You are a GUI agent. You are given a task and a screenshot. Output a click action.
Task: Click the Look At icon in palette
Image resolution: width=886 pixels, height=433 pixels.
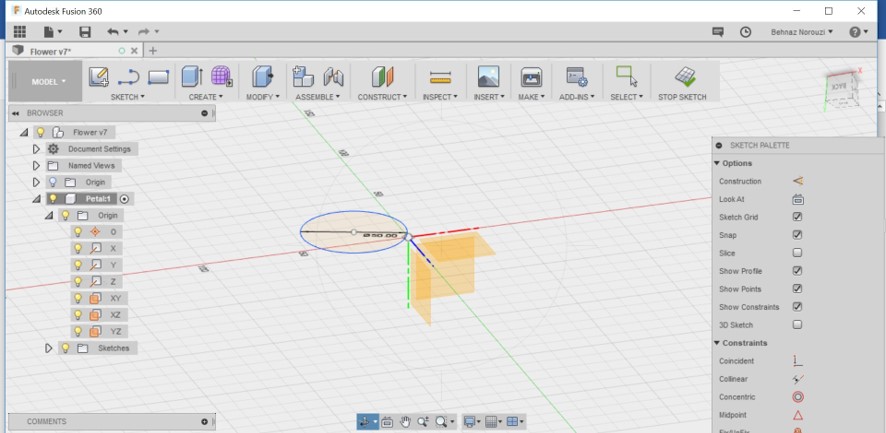click(x=798, y=200)
